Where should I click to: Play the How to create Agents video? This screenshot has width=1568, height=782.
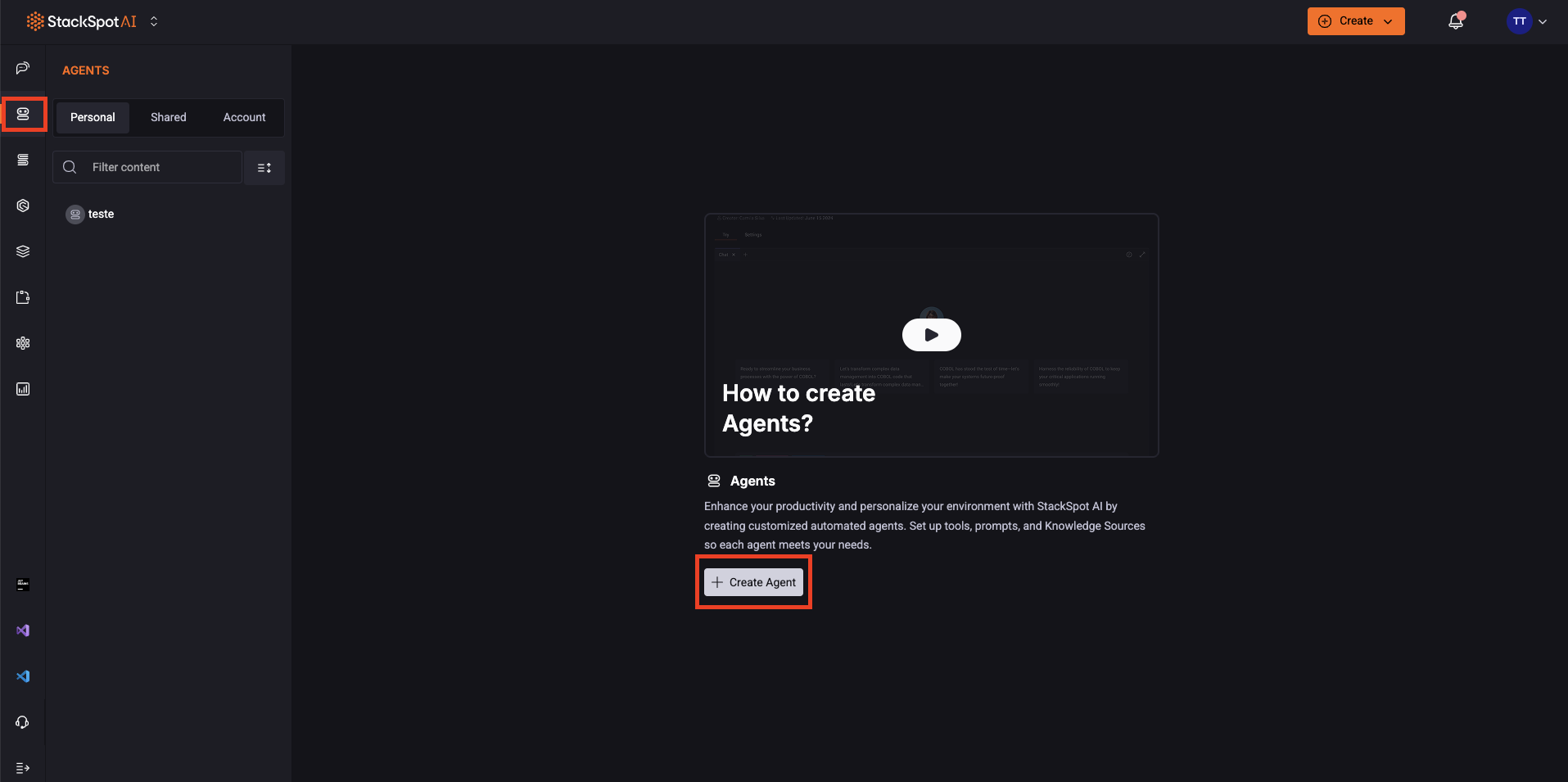coord(931,334)
